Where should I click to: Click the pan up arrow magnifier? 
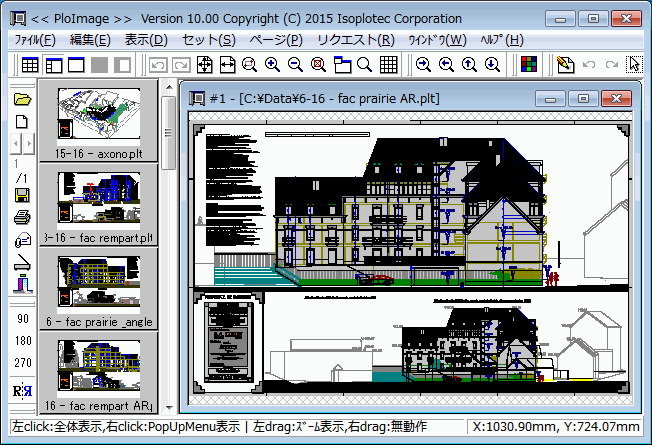point(469,64)
